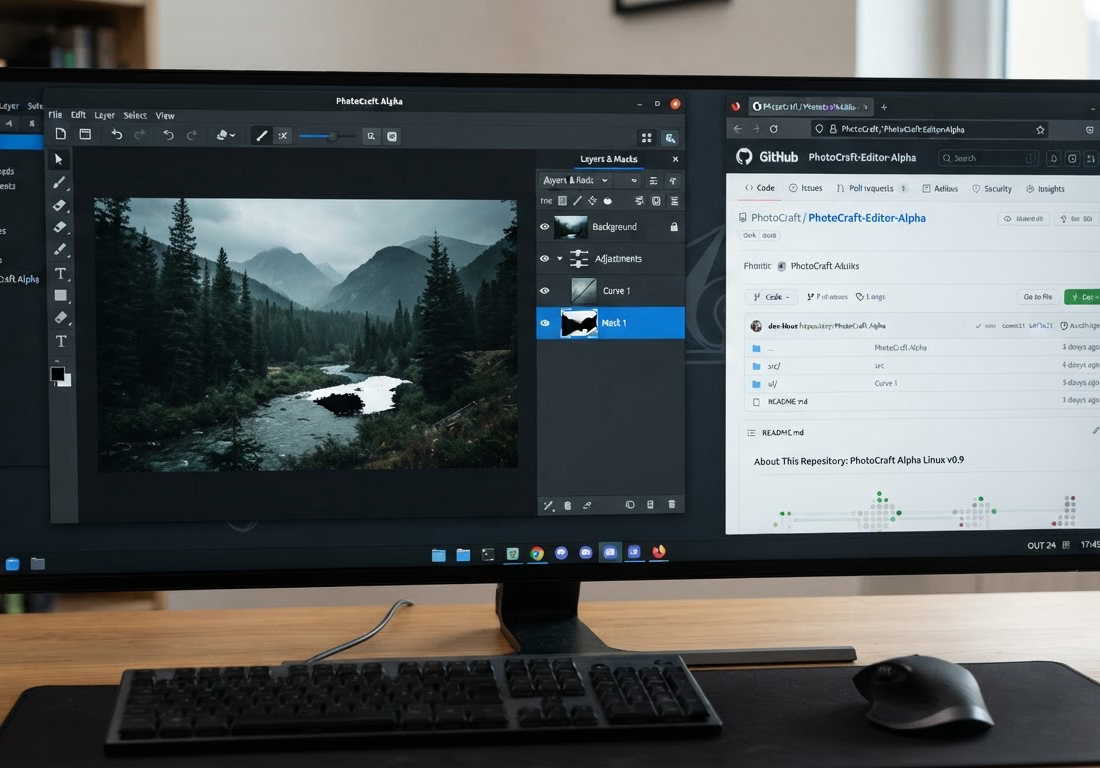The height and width of the screenshot is (768, 1100).
Task: Click the white background color swatch
Action: coord(67,382)
